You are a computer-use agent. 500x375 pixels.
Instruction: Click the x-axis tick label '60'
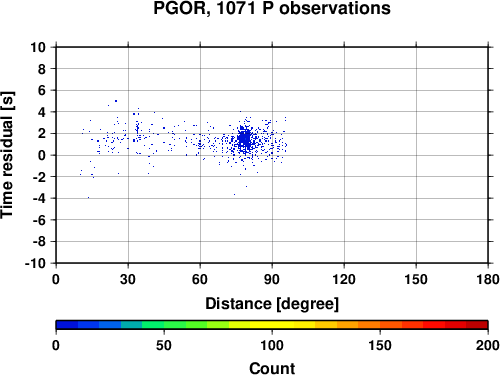(200, 279)
